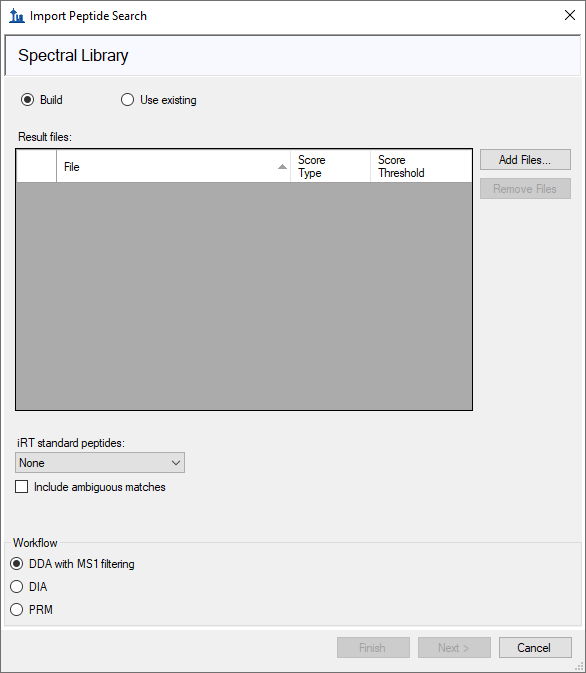Click the Add Files... button
Viewport: 586px width, 673px height.
point(525,160)
